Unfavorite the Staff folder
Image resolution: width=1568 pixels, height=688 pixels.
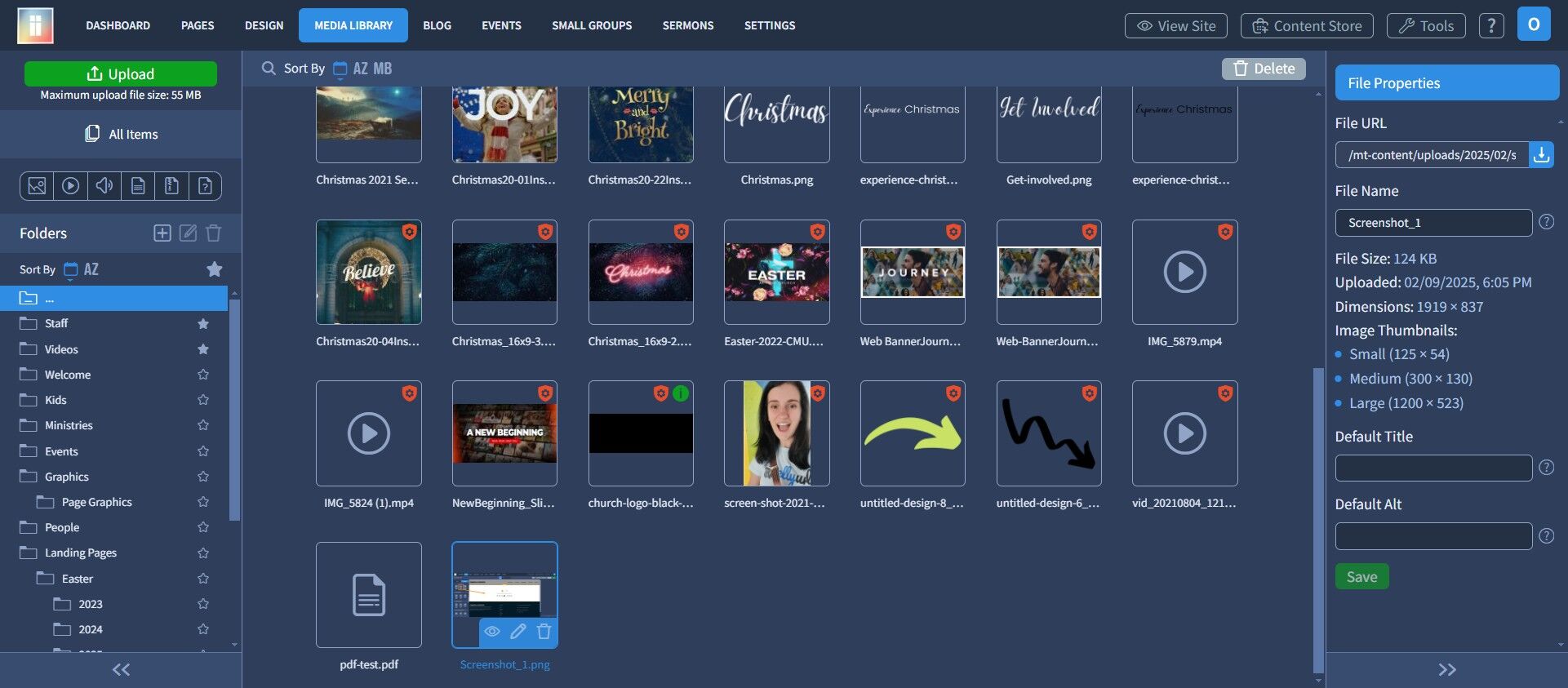pos(203,324)
